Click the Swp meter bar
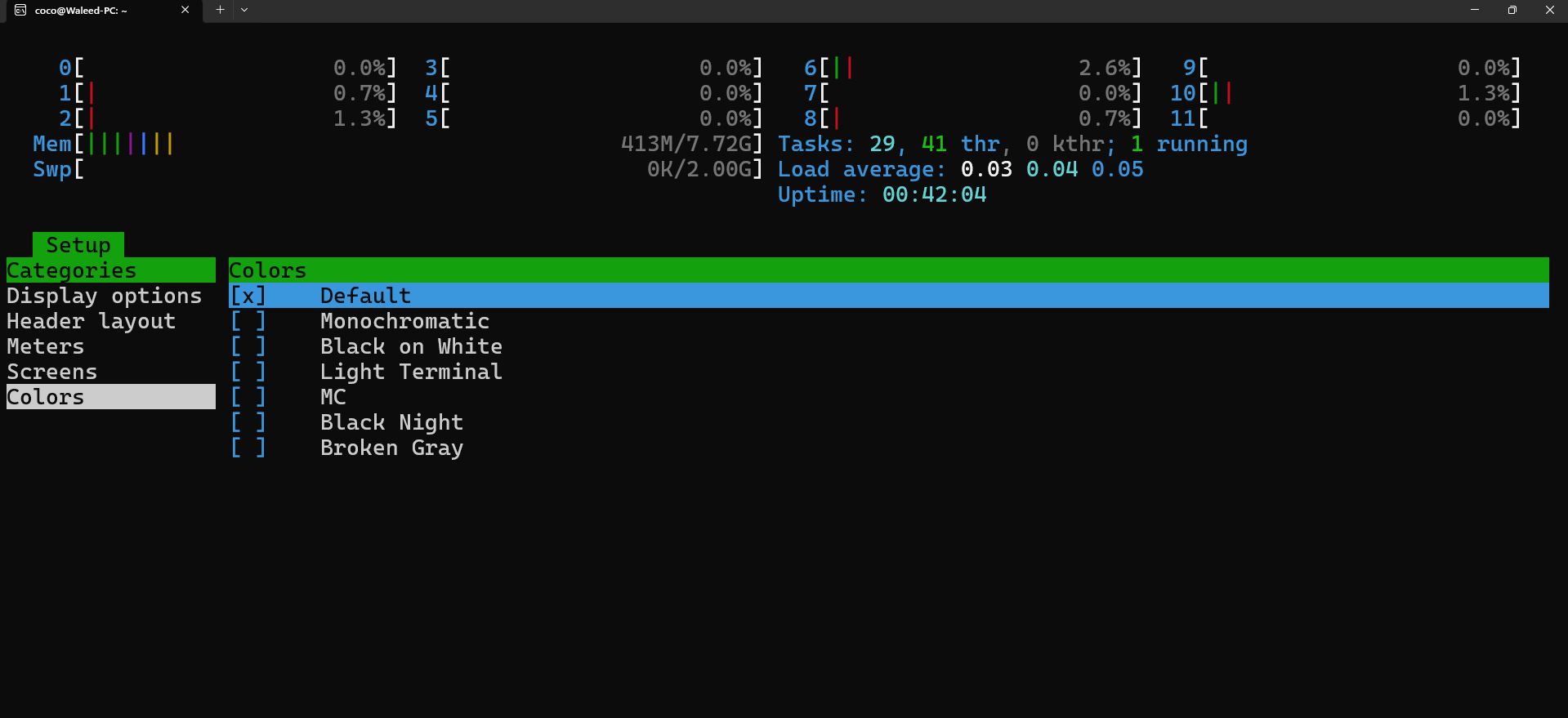The image size is (1568, 718). [x=398, y=169]
